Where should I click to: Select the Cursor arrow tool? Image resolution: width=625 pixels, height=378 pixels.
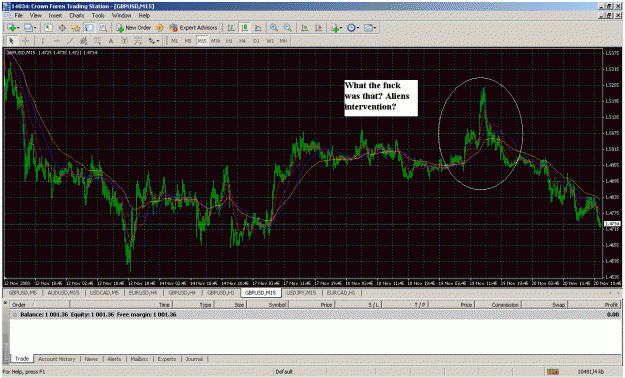[11, 41]
